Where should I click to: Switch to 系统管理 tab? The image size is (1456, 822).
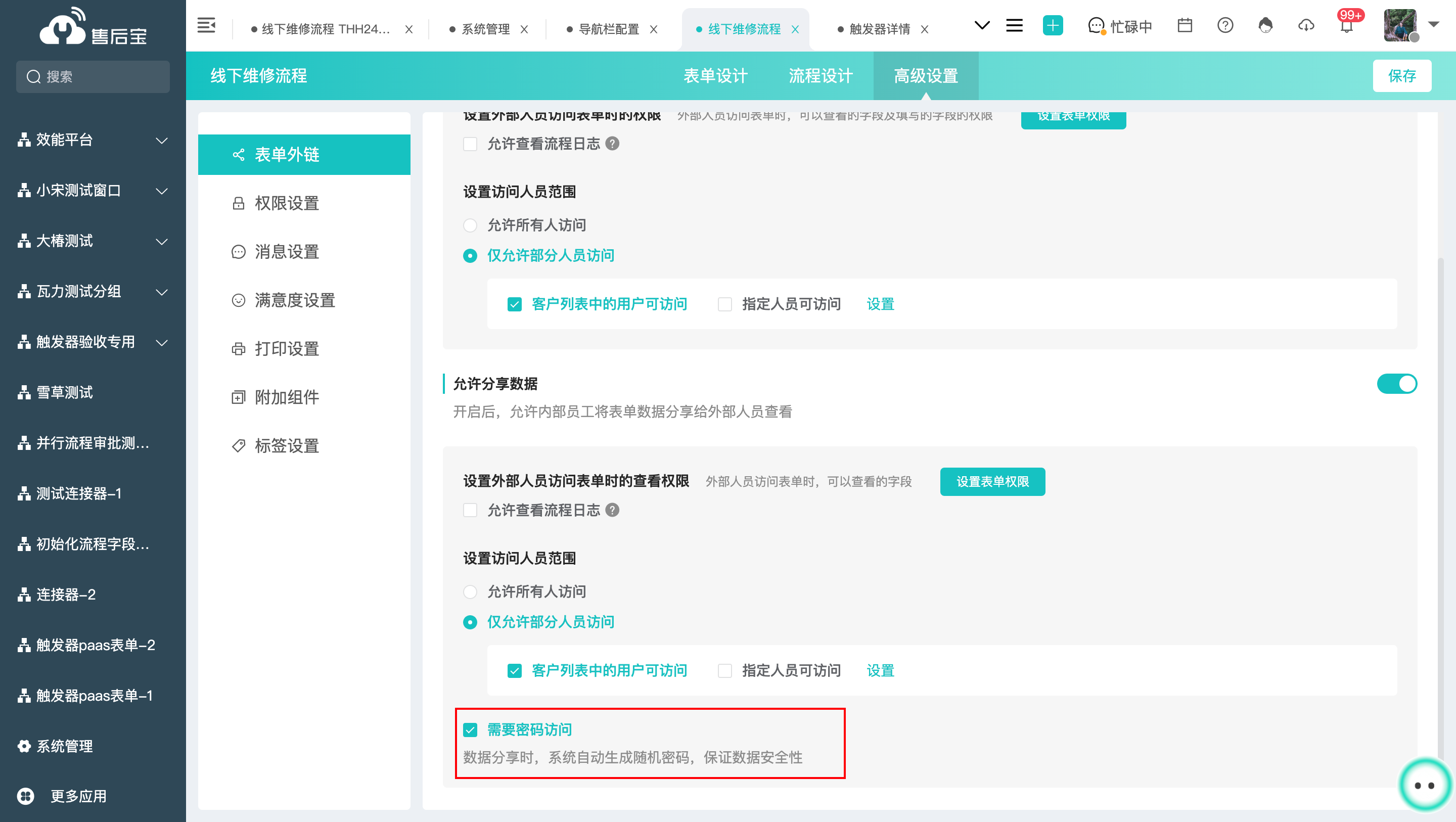click(x=485, y=29)
